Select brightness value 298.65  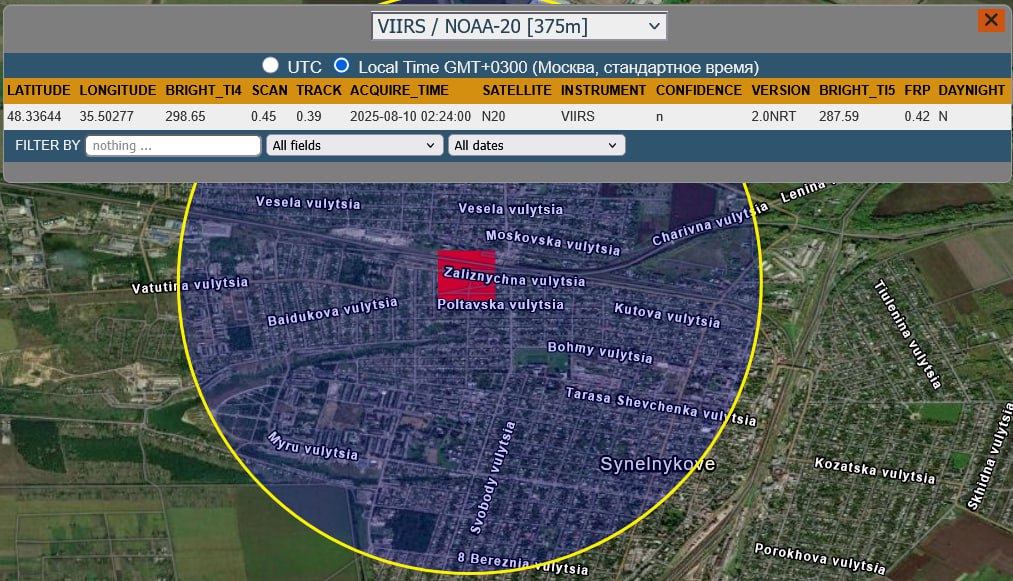(185, 116)
